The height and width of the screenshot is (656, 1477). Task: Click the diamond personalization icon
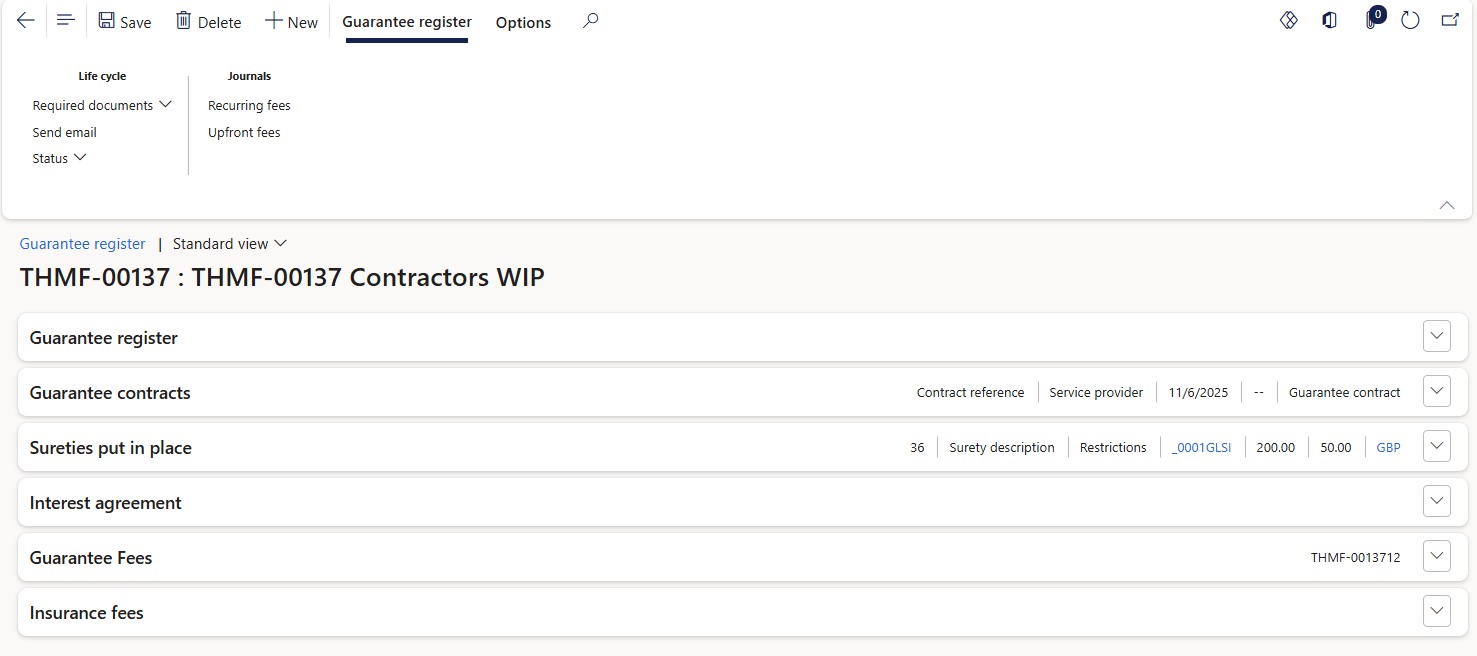[x=1289, y=21]
